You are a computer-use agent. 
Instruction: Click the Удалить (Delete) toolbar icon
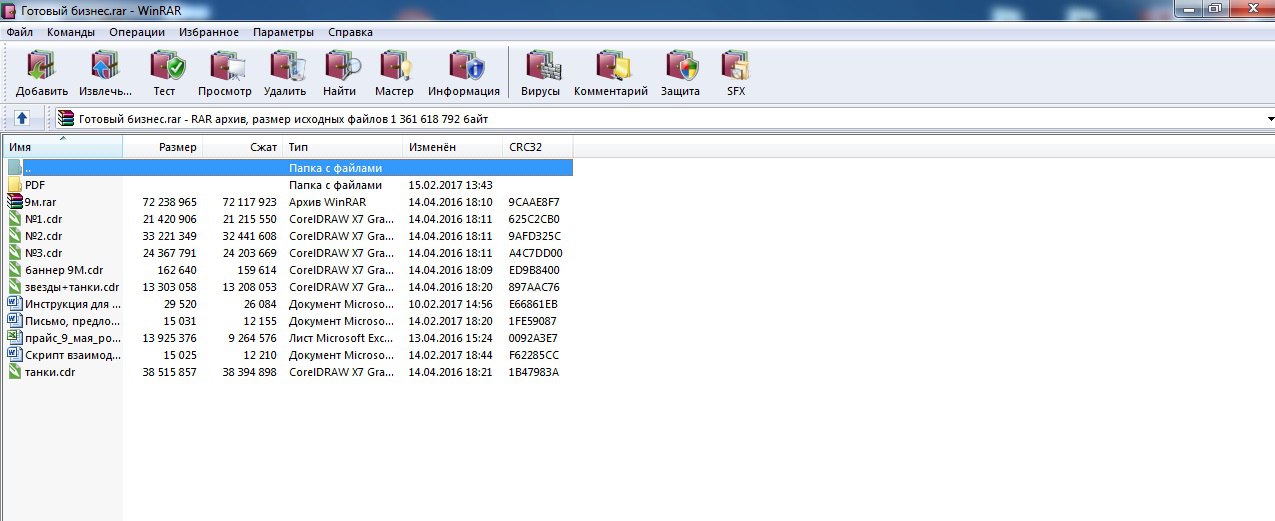point(285,67)
